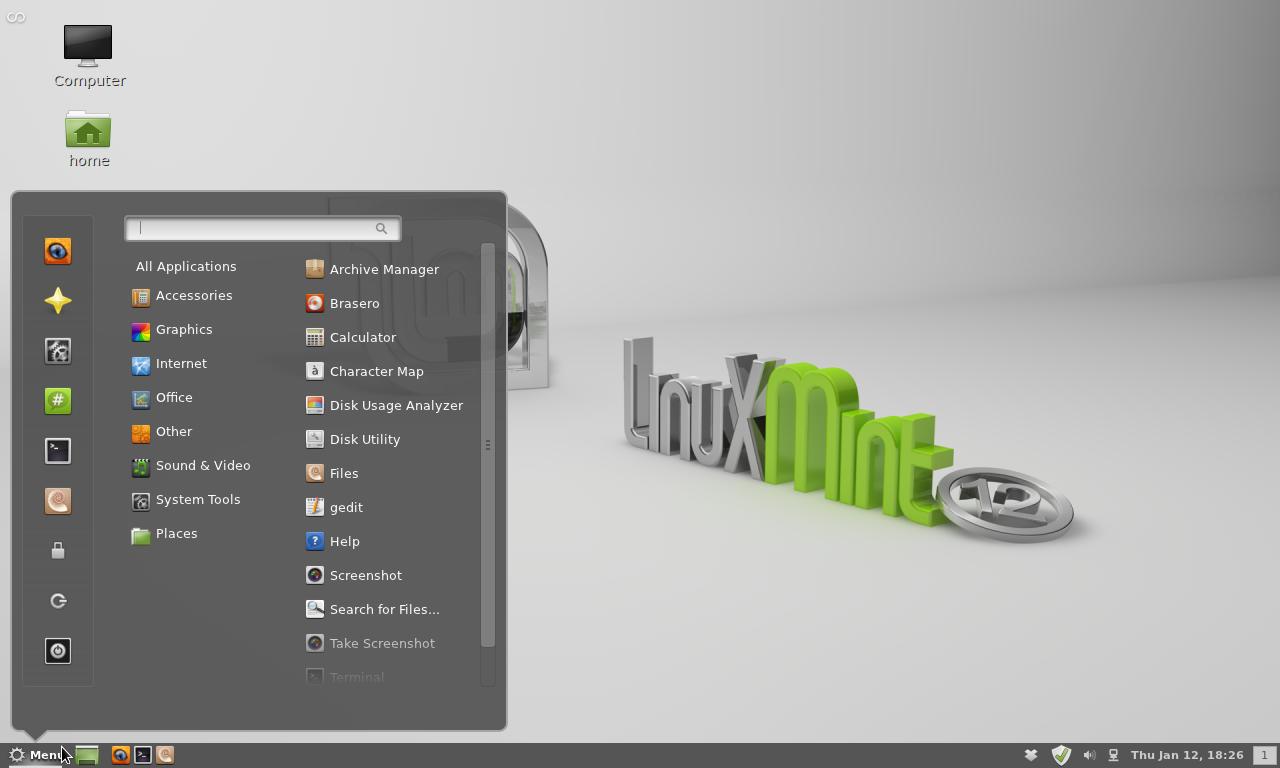Viewport: 1280px width, 768px height.
Task: Log out using the circular arrow icon
Action: [58, 601]
